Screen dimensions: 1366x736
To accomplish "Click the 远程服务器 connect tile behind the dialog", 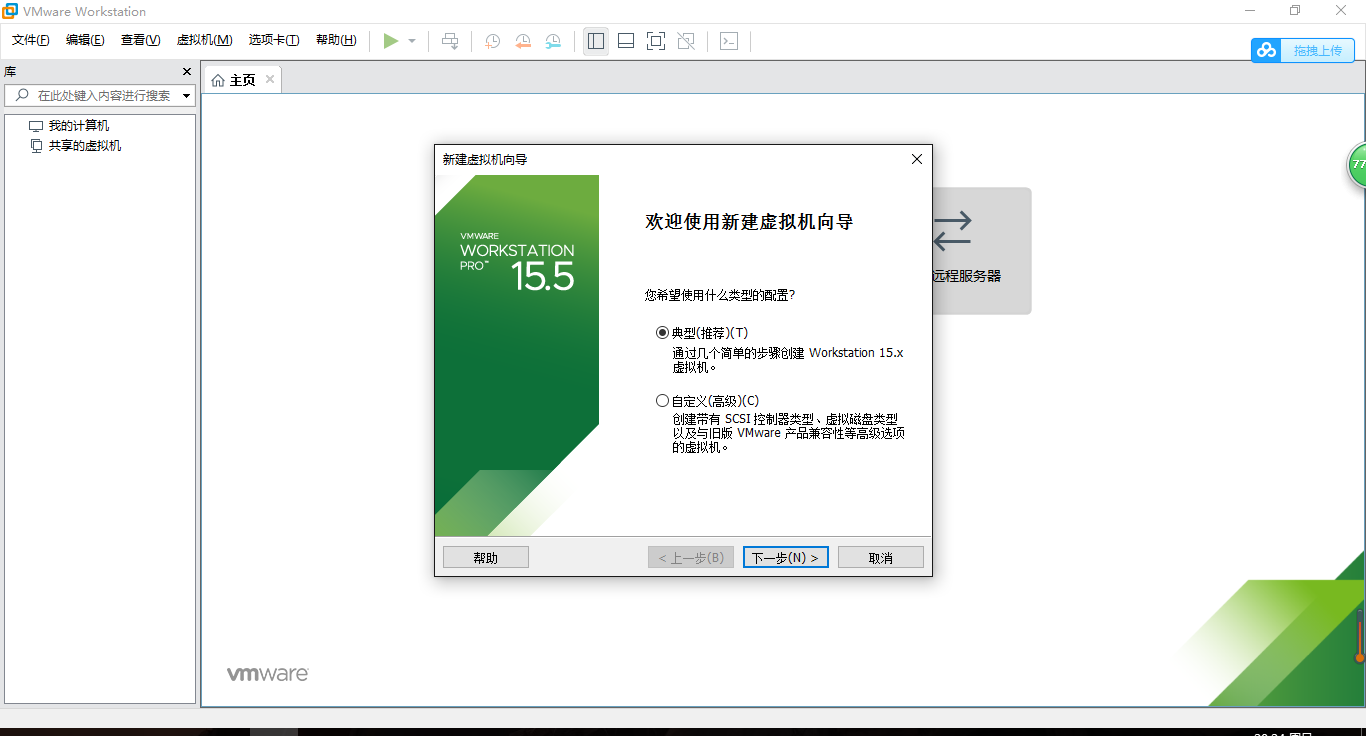I will [981, 251].
